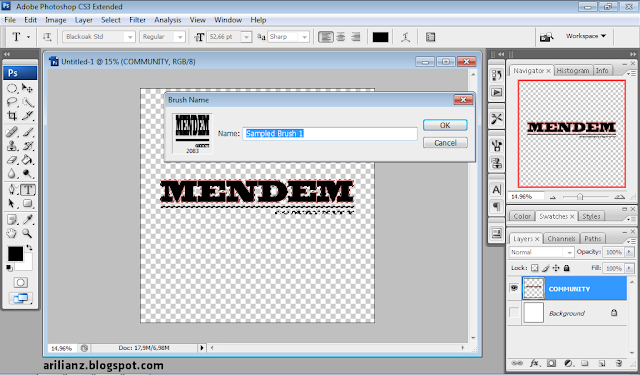
Task: Select the History Brush tool
Action: [x=27, y=146]
